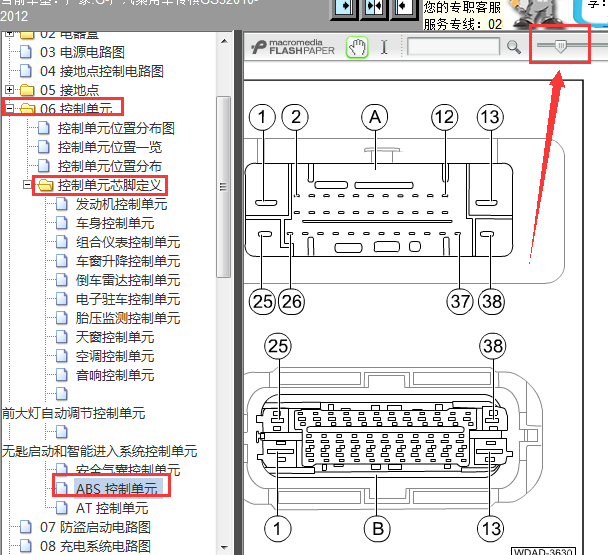
Task: Click the collapse-left panel arrow button
Action: coord(403,9)
